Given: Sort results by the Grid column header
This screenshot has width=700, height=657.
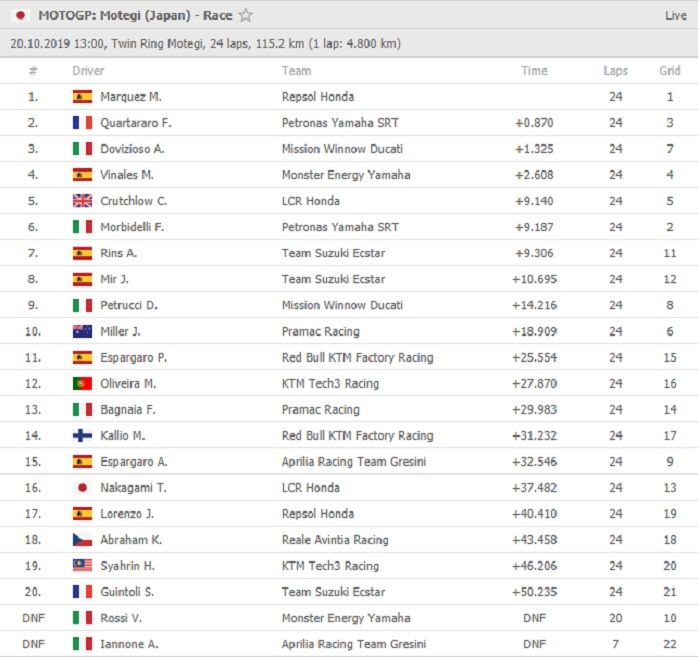Looking at the screenshot, I should click(x=669, y=71).
